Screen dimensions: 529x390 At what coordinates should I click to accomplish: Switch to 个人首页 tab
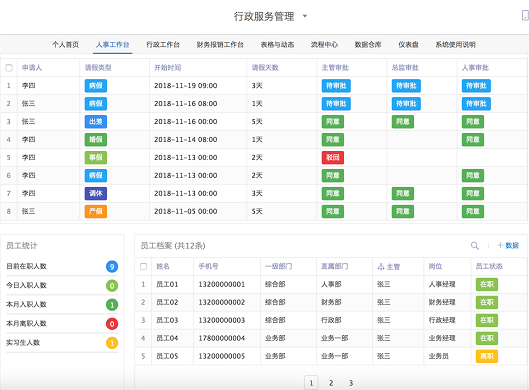65,45
